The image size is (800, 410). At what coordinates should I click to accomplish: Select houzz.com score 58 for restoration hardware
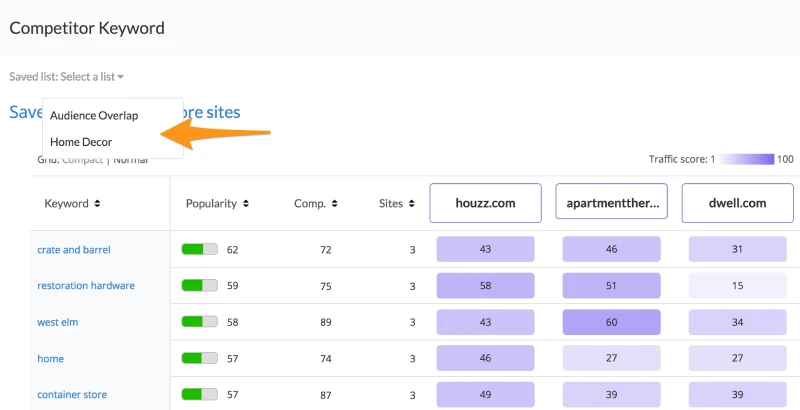[x=485, y=286]
